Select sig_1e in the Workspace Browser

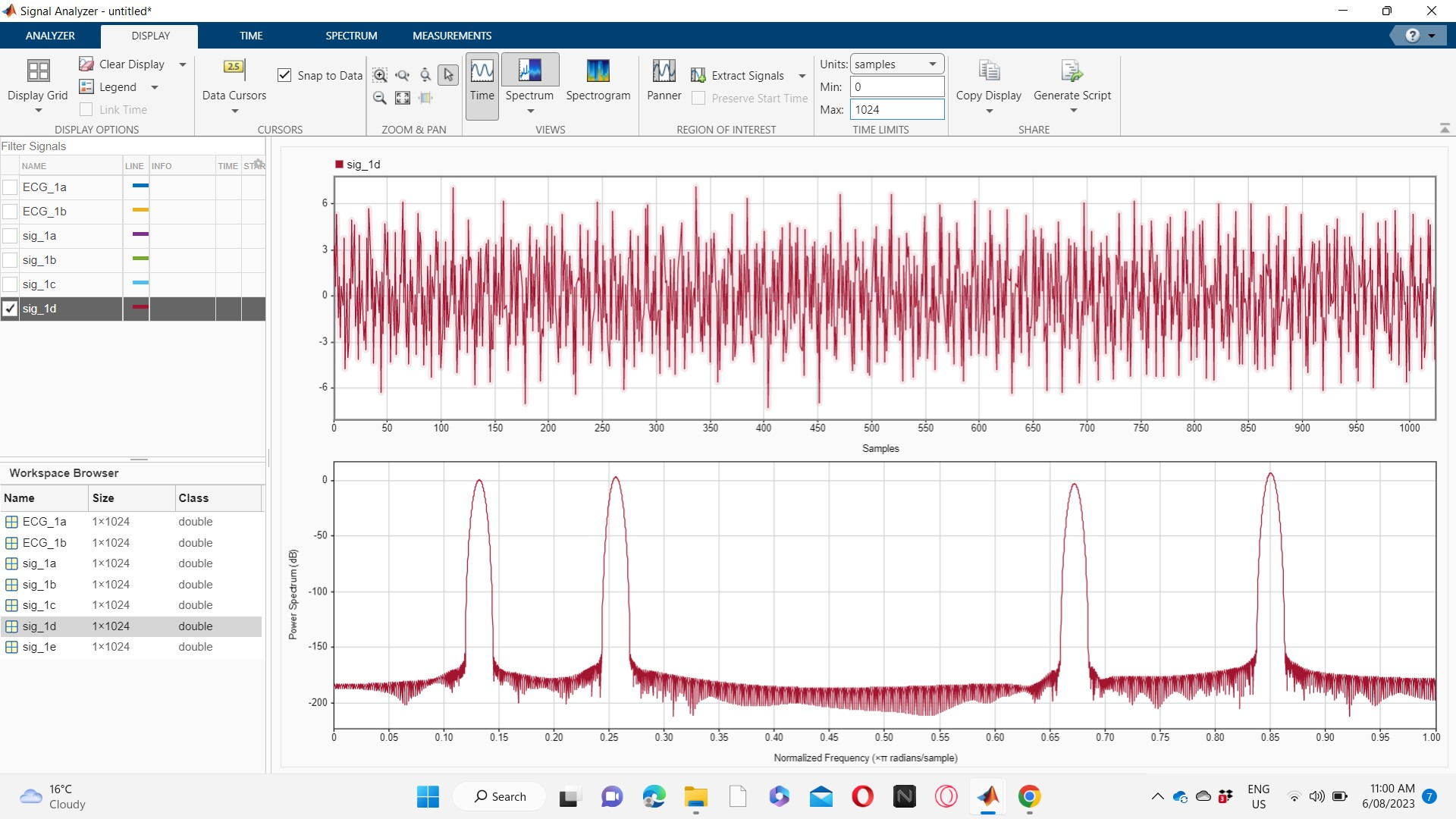(x=43, y=647)
